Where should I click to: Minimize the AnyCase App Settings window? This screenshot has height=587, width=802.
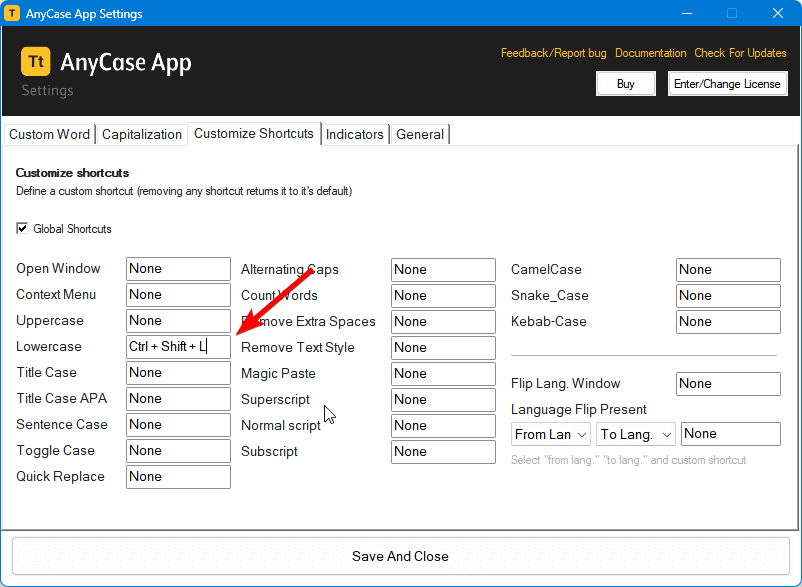pos(687,13)
